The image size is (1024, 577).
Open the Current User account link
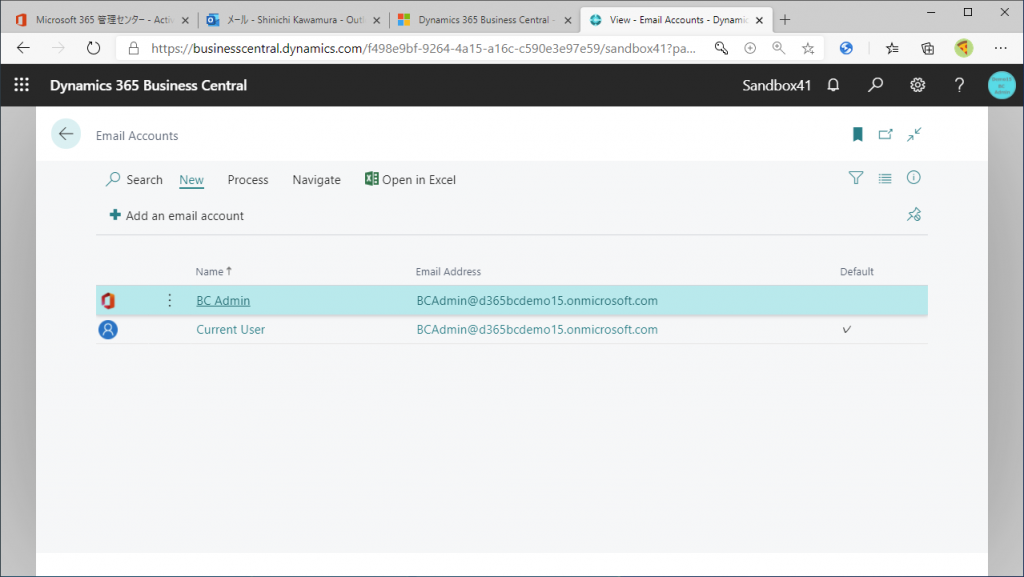231,330
